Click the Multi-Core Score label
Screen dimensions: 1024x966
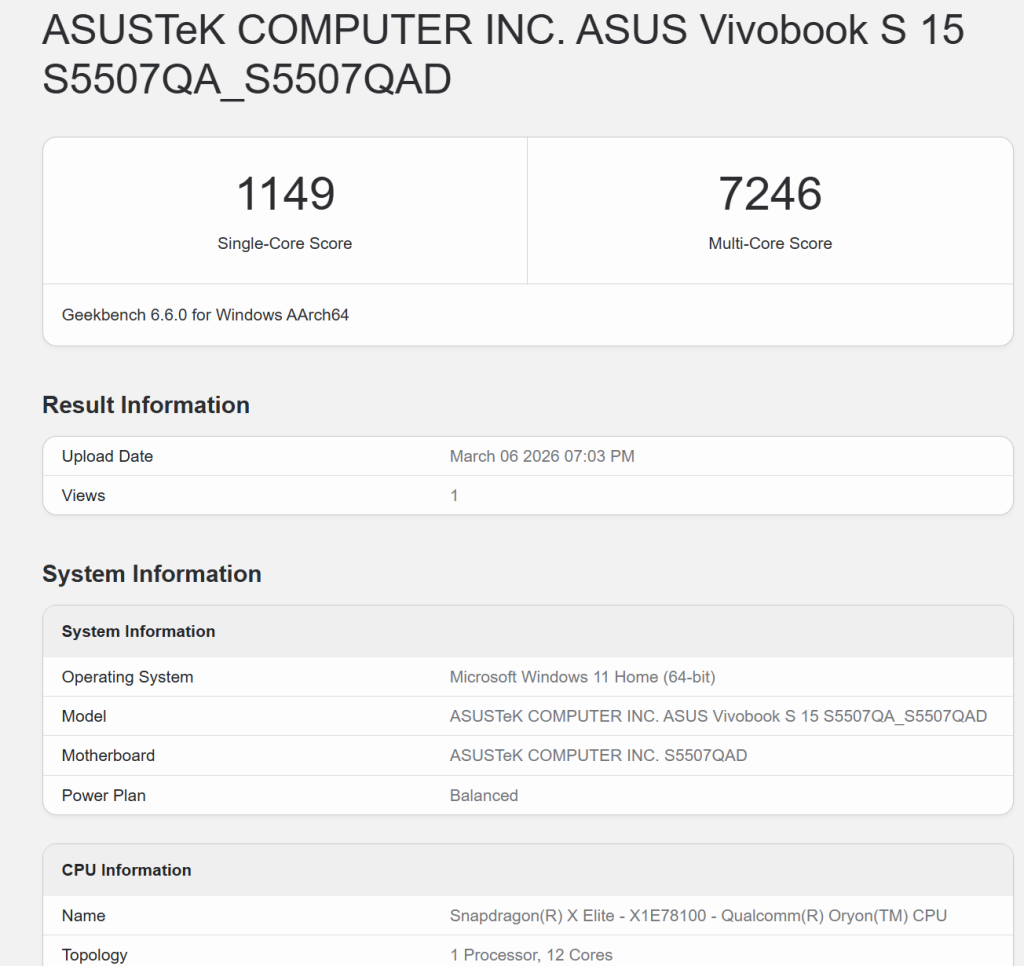(x=770, y=243)
